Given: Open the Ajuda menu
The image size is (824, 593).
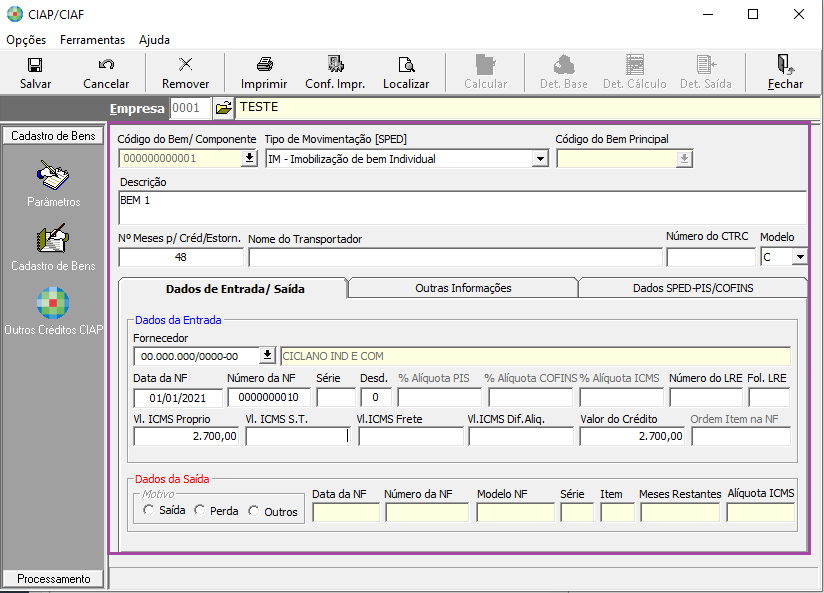Looking at the screenshot, I should coord(154,40).
